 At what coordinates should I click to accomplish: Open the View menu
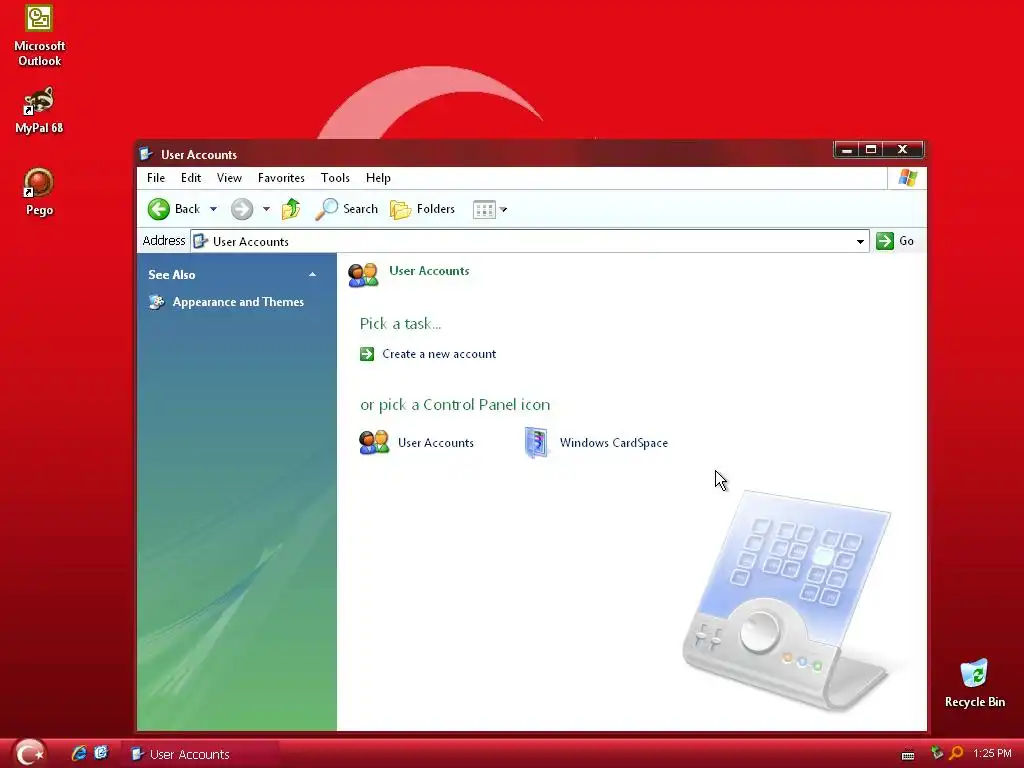click(x=229, y=178)
